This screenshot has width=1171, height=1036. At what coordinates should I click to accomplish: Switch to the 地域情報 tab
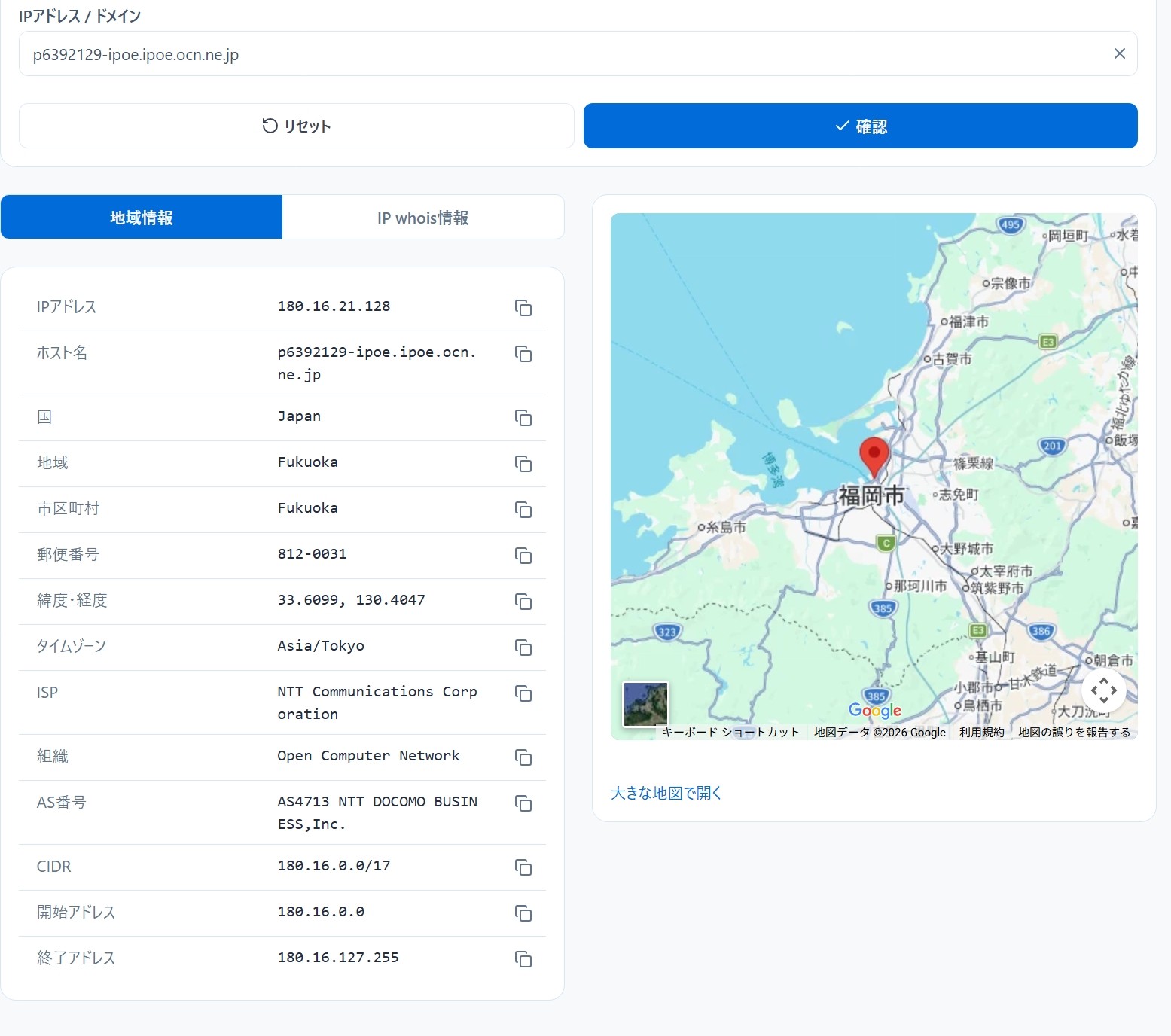142,217
